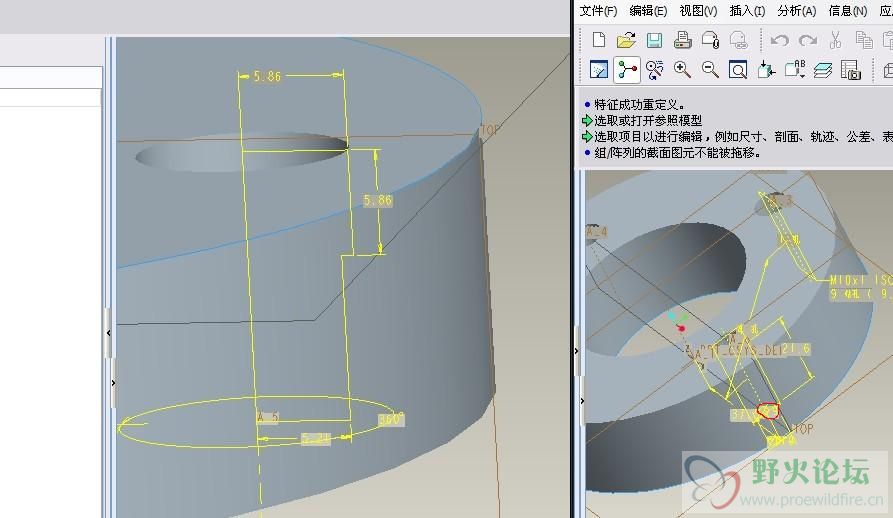The image size is (893, 518).
Task: Click the send-as-attachment mail icon
Action: tap(710, 40)
